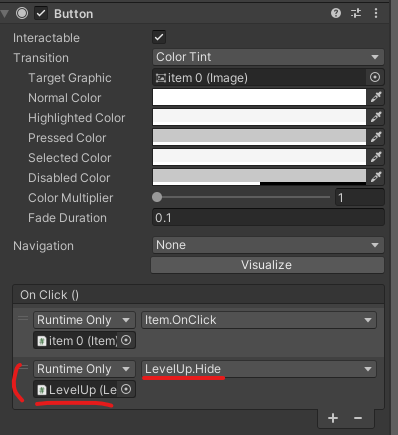Pick Pressed Color with eyedropper
Viewport: 398px width, 435px height.
[x=376, y=137]
